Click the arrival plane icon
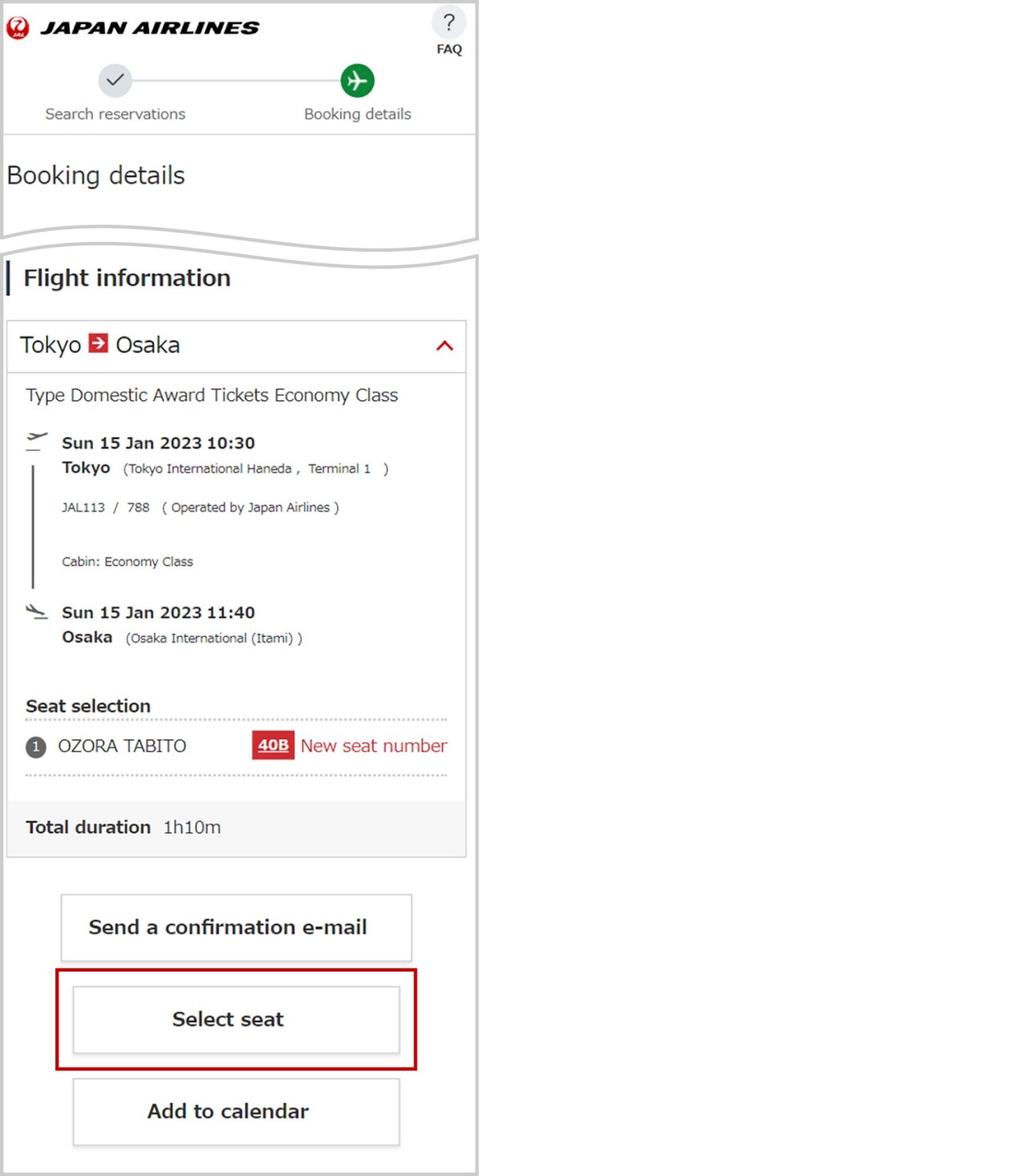 point(37,612)
